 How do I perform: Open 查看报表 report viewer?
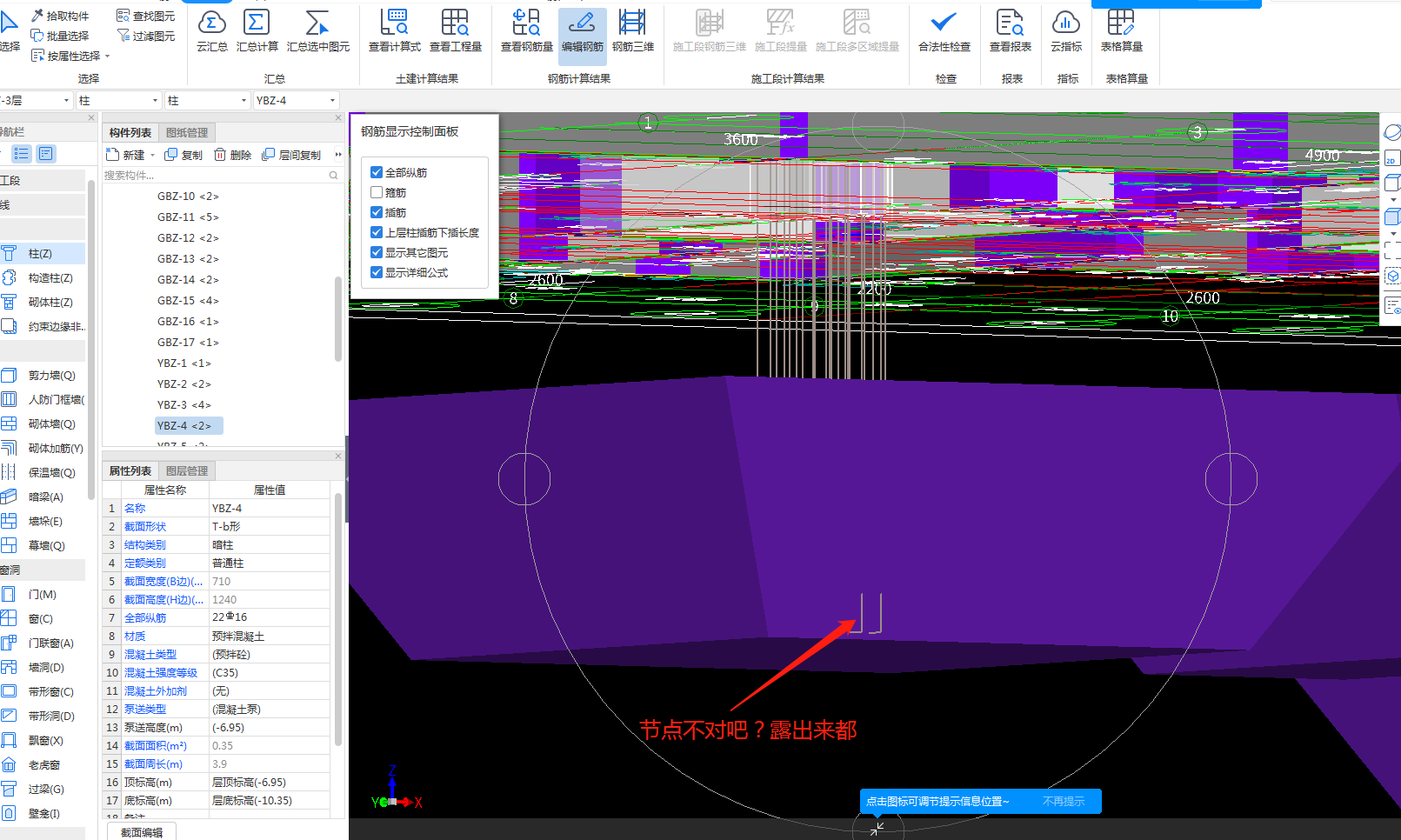coord(1011,31)
